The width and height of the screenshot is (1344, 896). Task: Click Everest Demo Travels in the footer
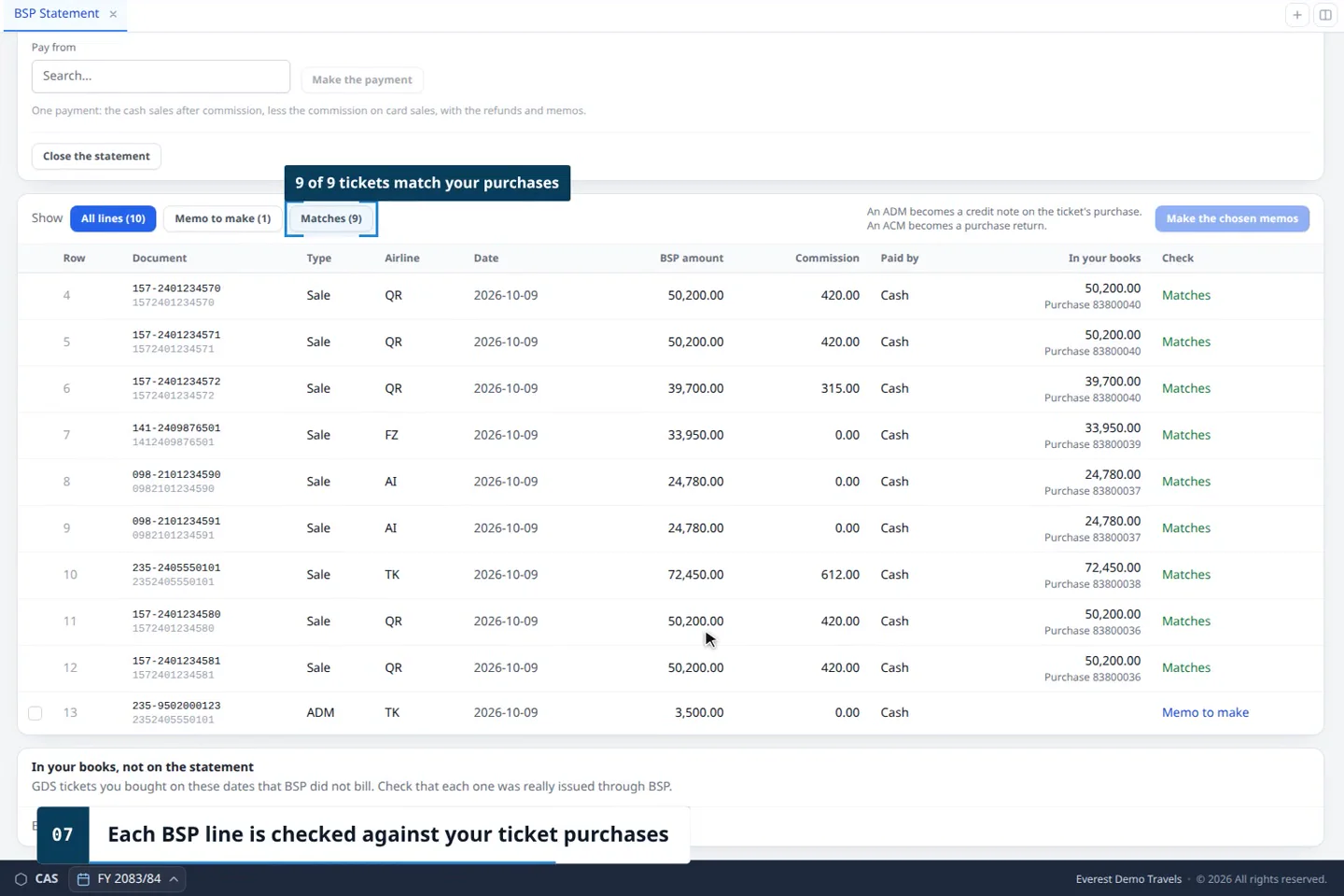[x=1128, y=879]
